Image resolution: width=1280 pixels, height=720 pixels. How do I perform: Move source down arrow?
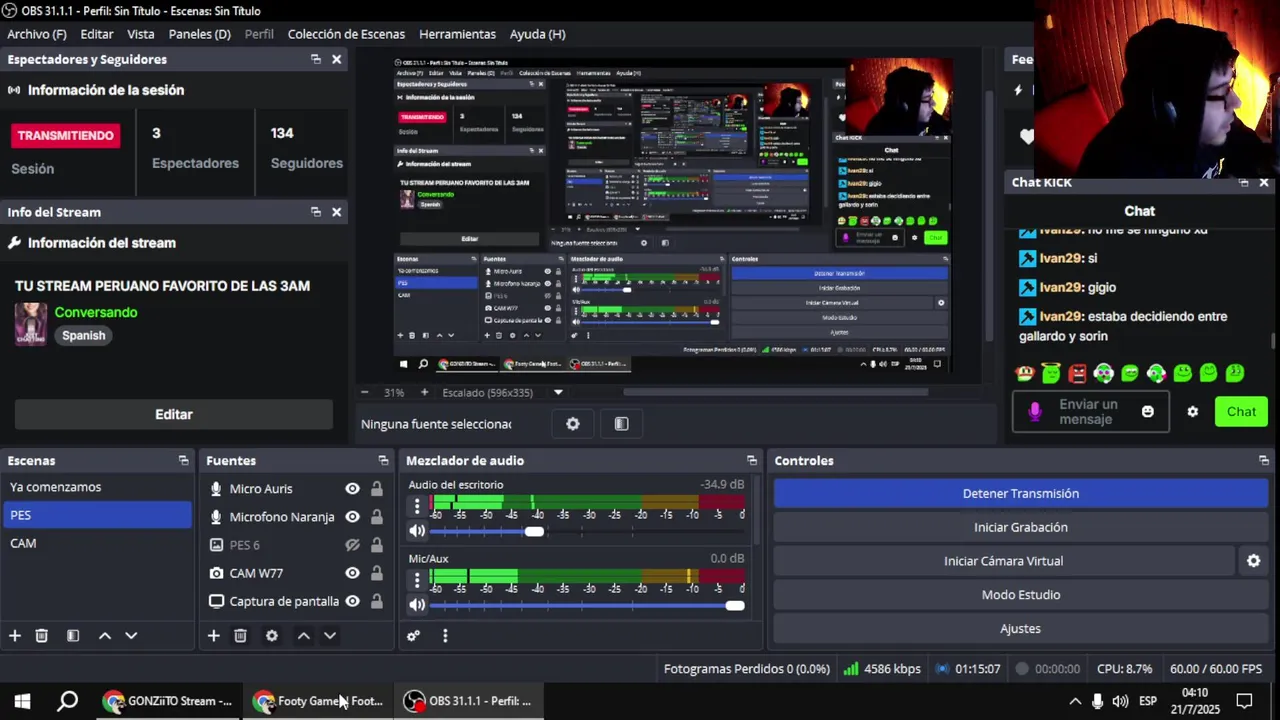(x=329, y=636)
